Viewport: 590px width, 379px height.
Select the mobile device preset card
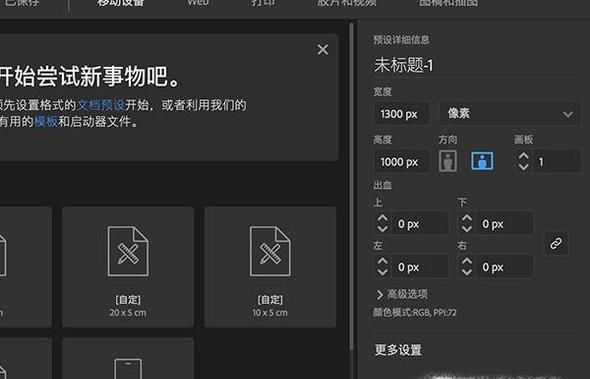(128, 358)
